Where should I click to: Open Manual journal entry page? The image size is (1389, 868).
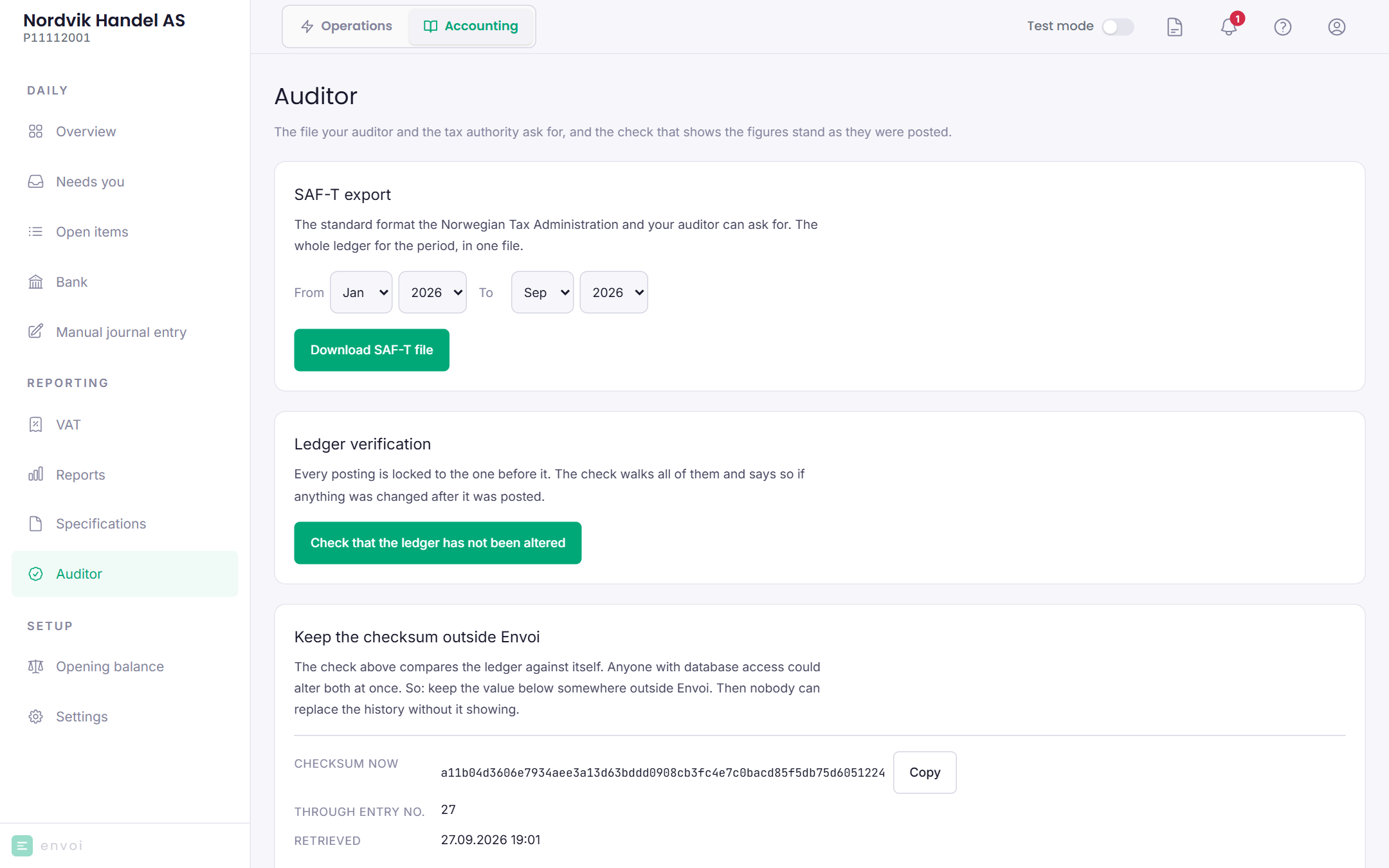(125, 332)
